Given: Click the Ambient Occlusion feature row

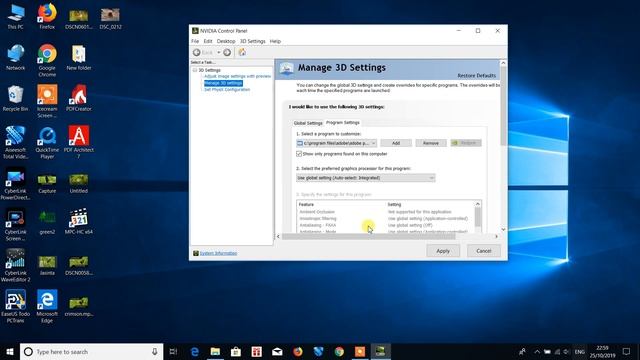Looking at the screenshot, I should click(x=386, y=212).
